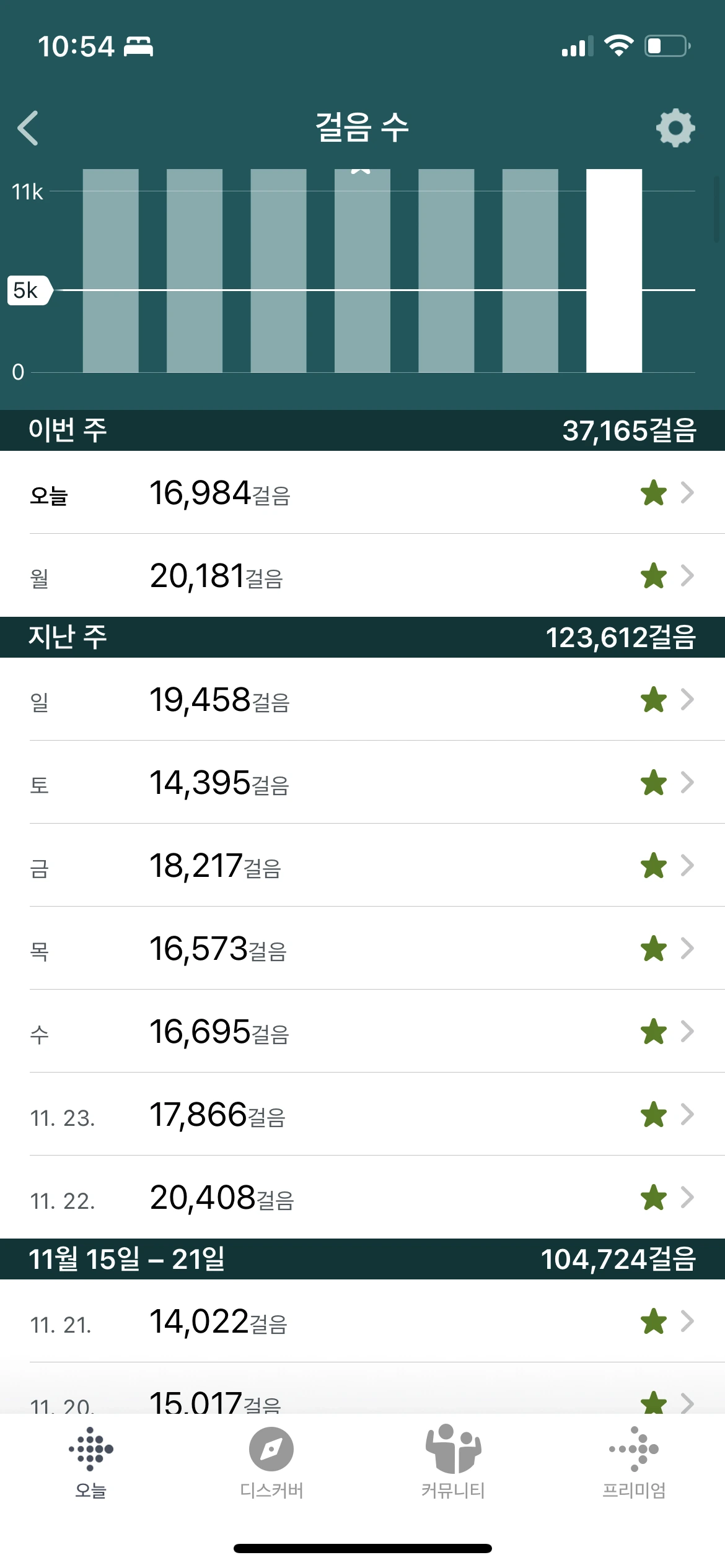Expand the 18,217 steps row chevron

click(687, 865)
